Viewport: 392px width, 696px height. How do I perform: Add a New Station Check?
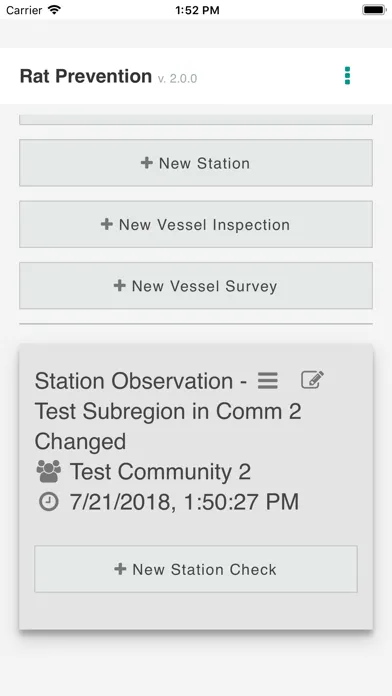click(x=196, y=569)
